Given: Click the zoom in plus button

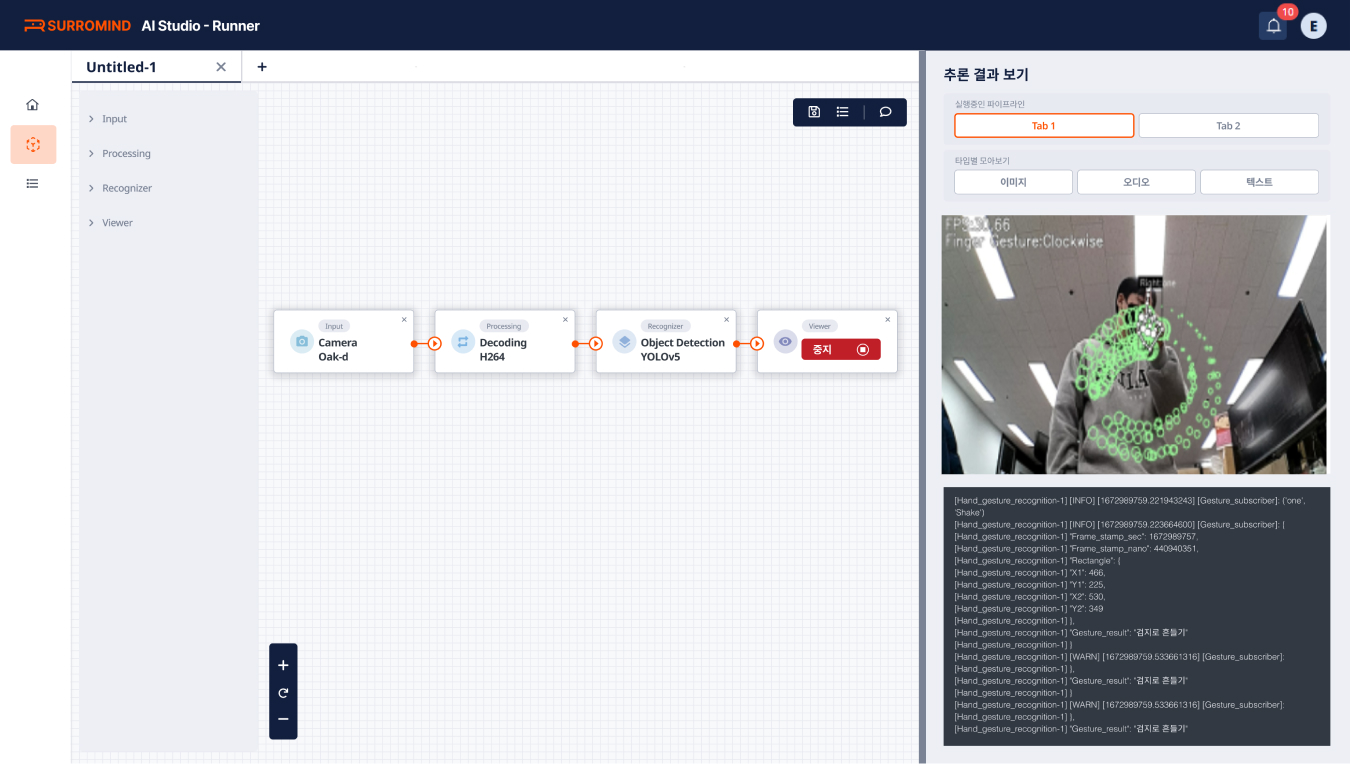Looking at the screenshot, I should 283,666.
